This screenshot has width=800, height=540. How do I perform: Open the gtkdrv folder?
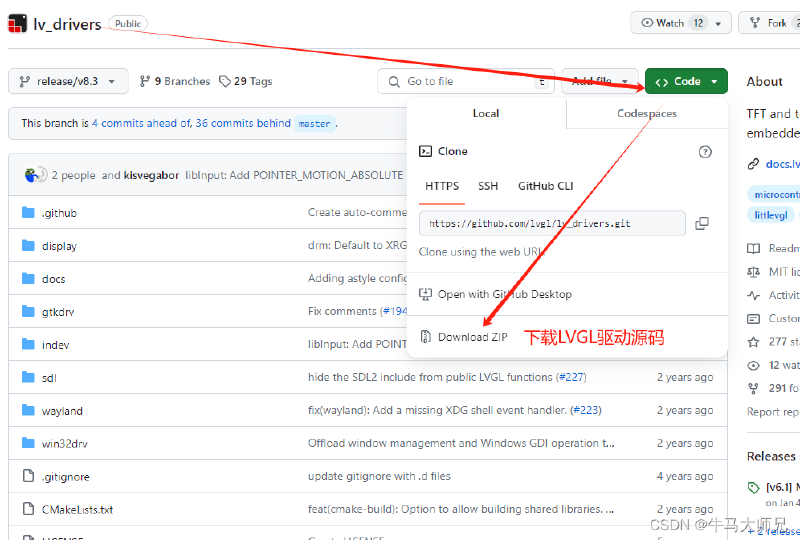pos(58,312)
